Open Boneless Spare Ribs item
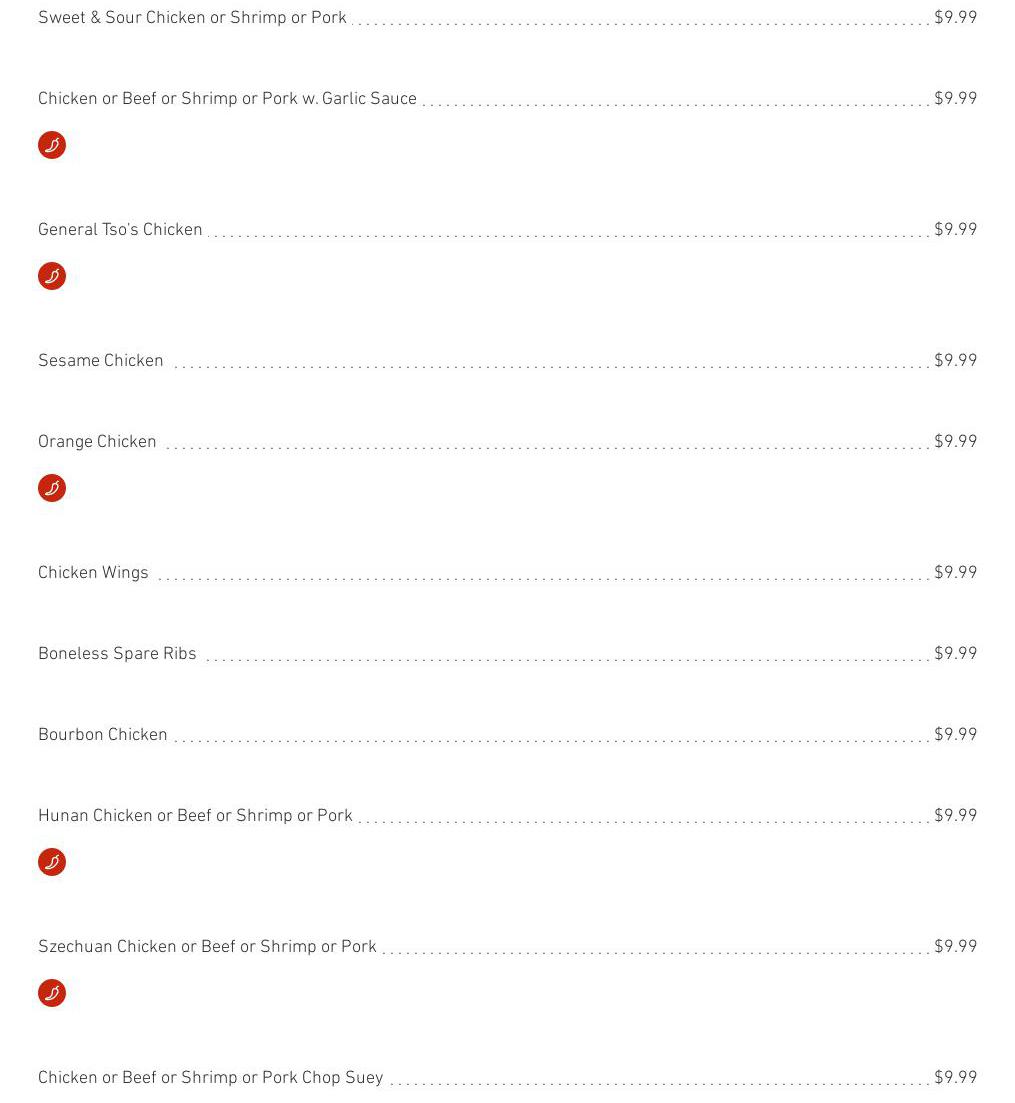 [x=117, y=654]
